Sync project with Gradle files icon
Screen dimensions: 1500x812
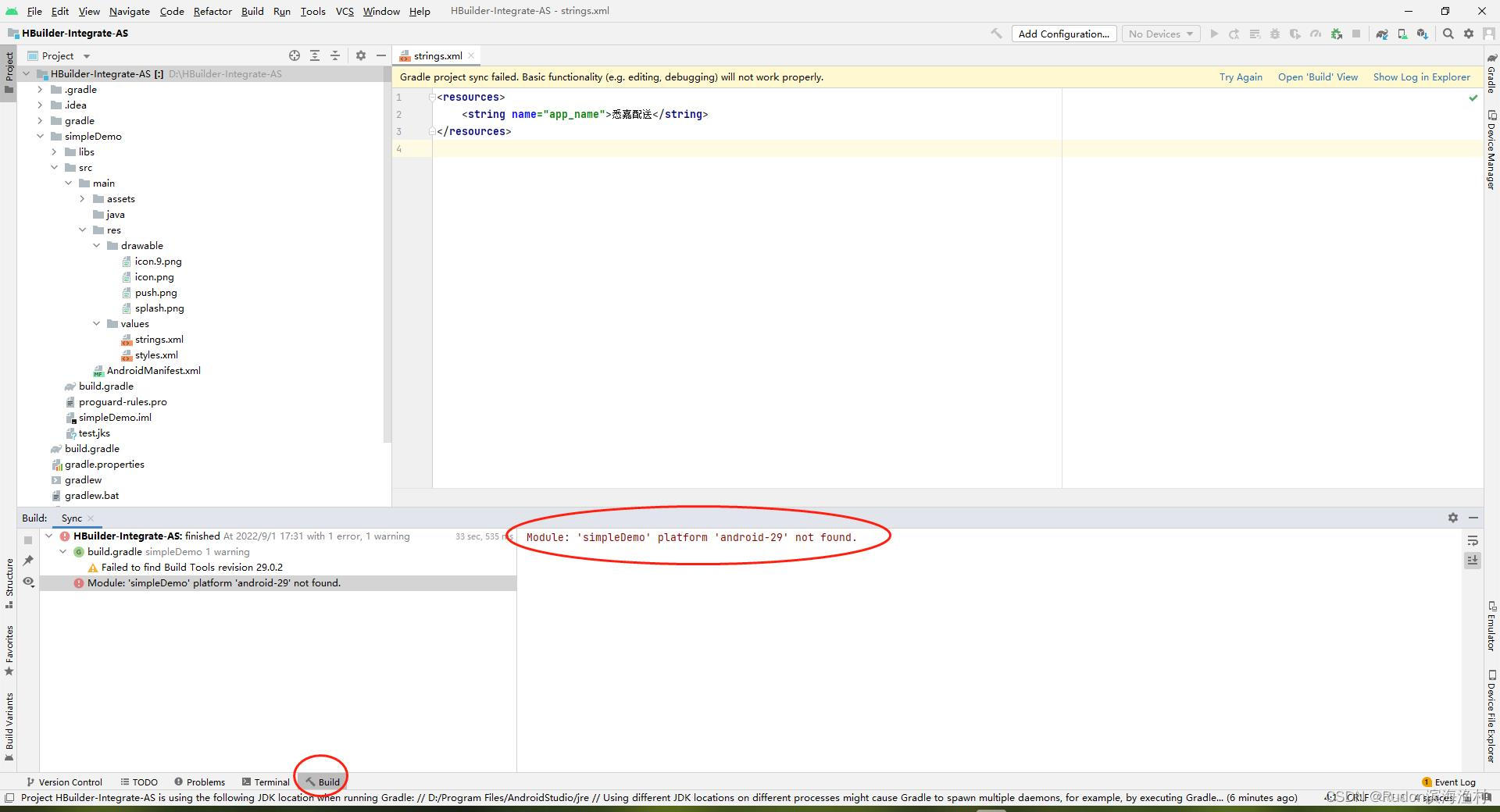click(x=1382, y=34)
